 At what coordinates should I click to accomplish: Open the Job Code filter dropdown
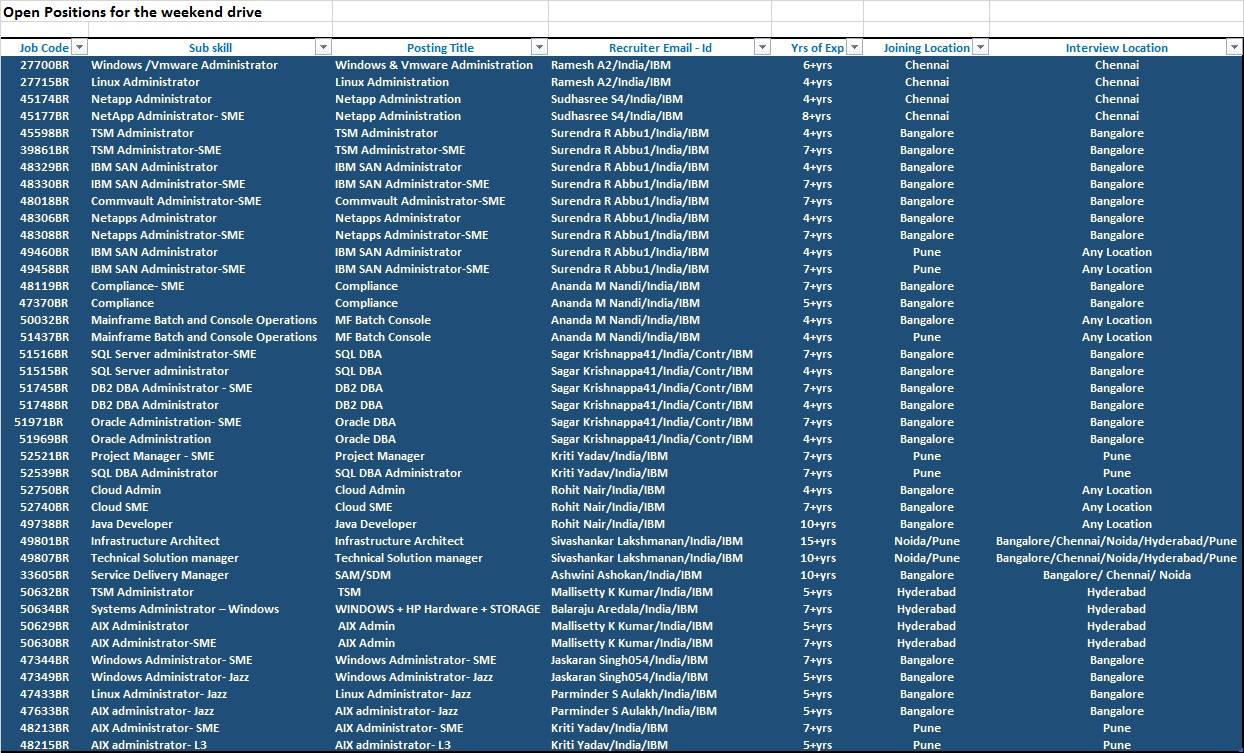tap(80, 47)
